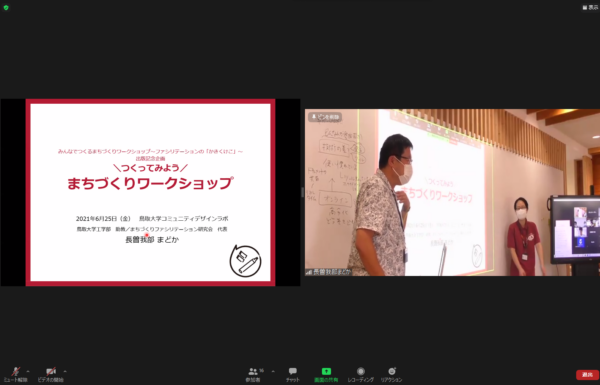This screenshot has width=600, height=385.
Task: Expand video options arrow beside camera
Action: point(65,371)
